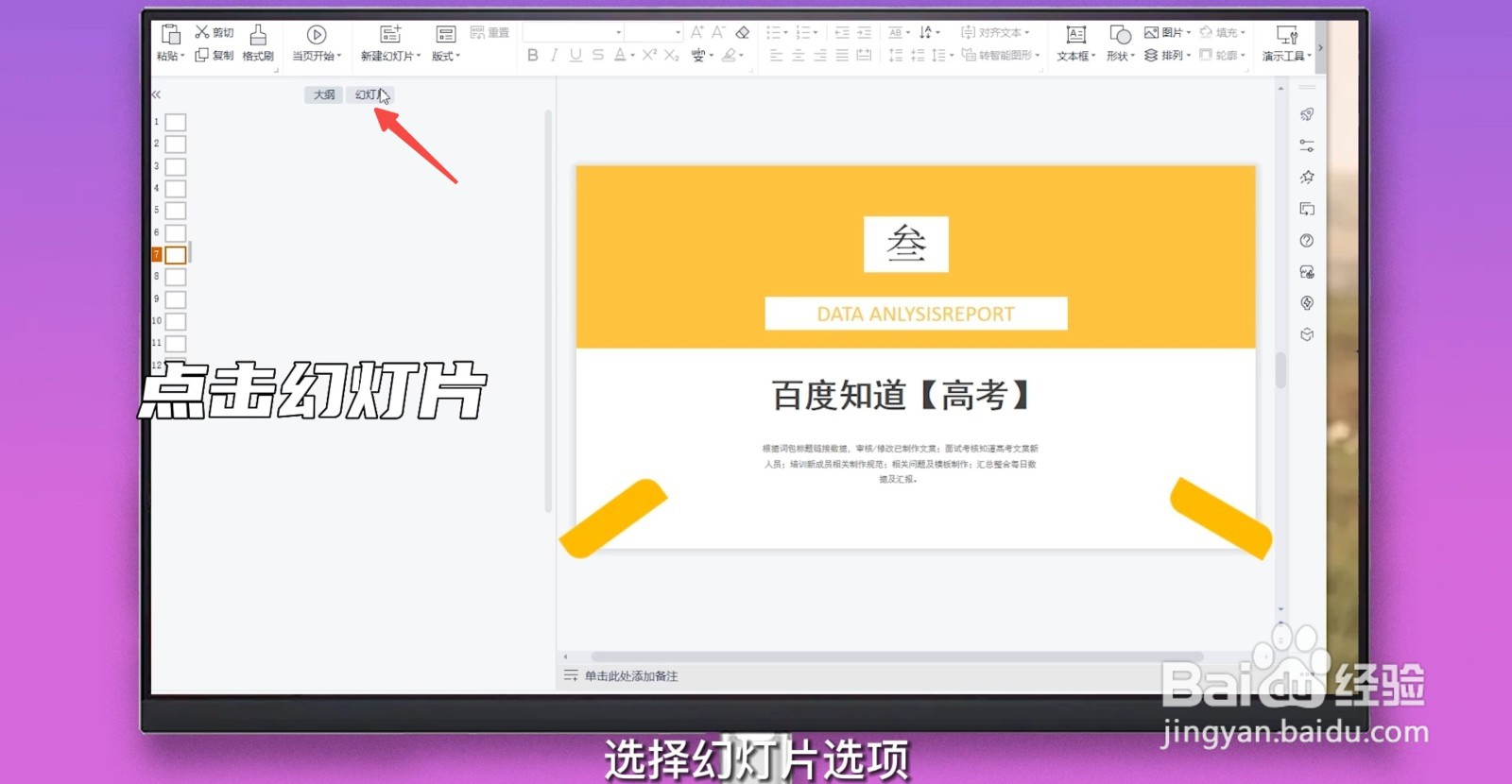The width and height of the screenshot is (1512, 784).
Task: Select slide 7 thumbnail
Action: pos(176,255)
